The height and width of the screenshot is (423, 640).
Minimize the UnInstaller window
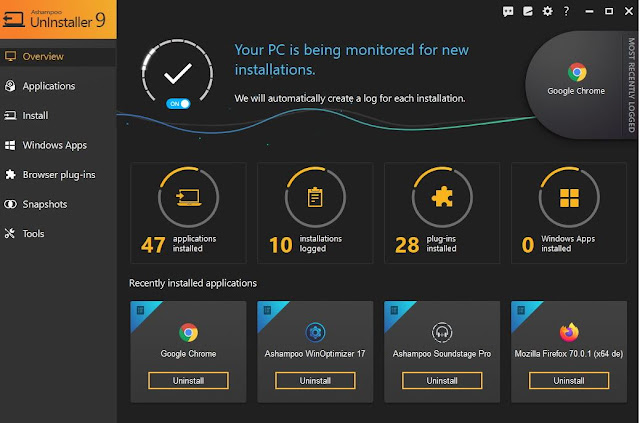click(589, 11)
